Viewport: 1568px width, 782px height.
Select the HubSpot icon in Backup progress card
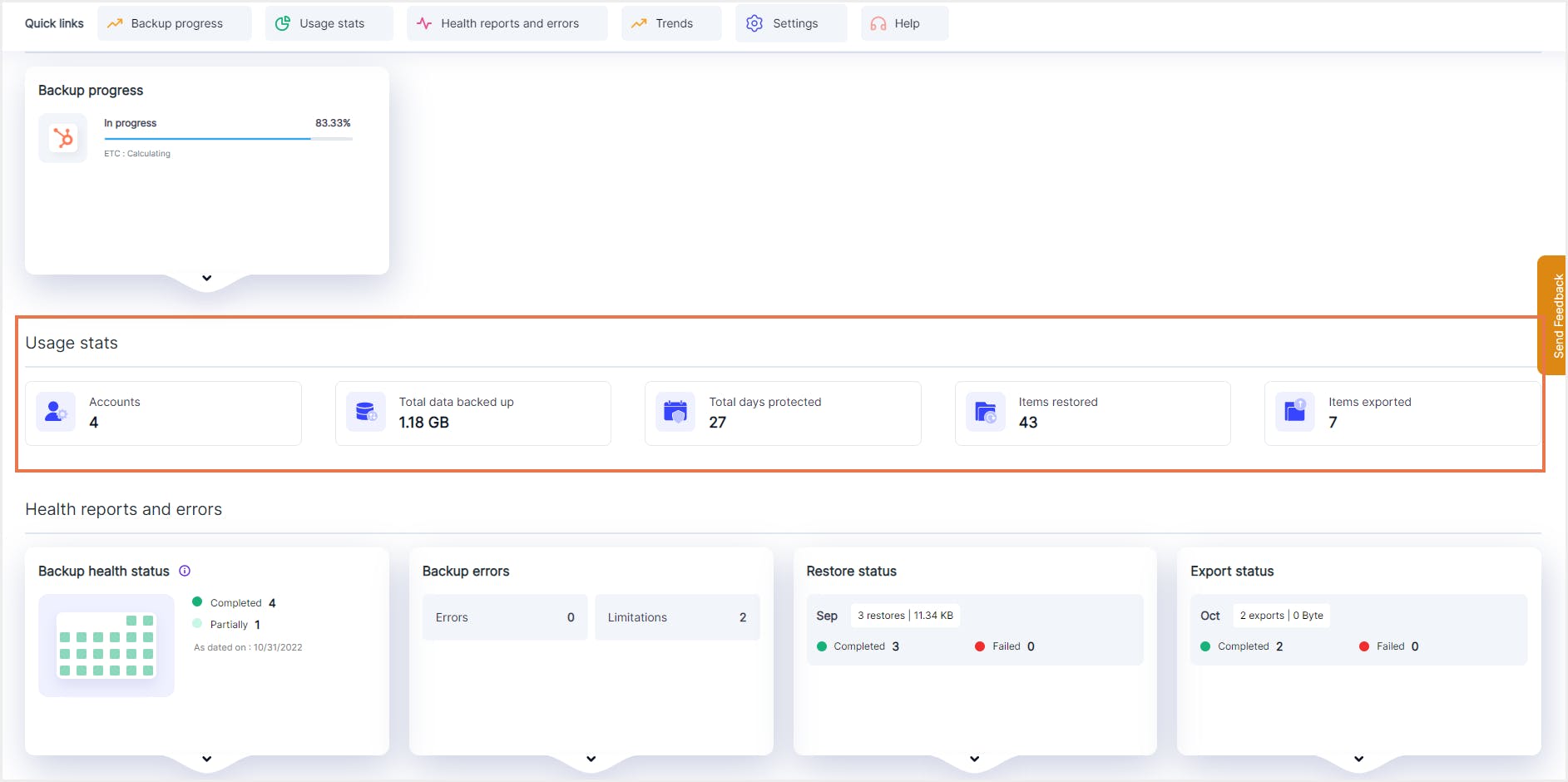click(x=62, y=138)
